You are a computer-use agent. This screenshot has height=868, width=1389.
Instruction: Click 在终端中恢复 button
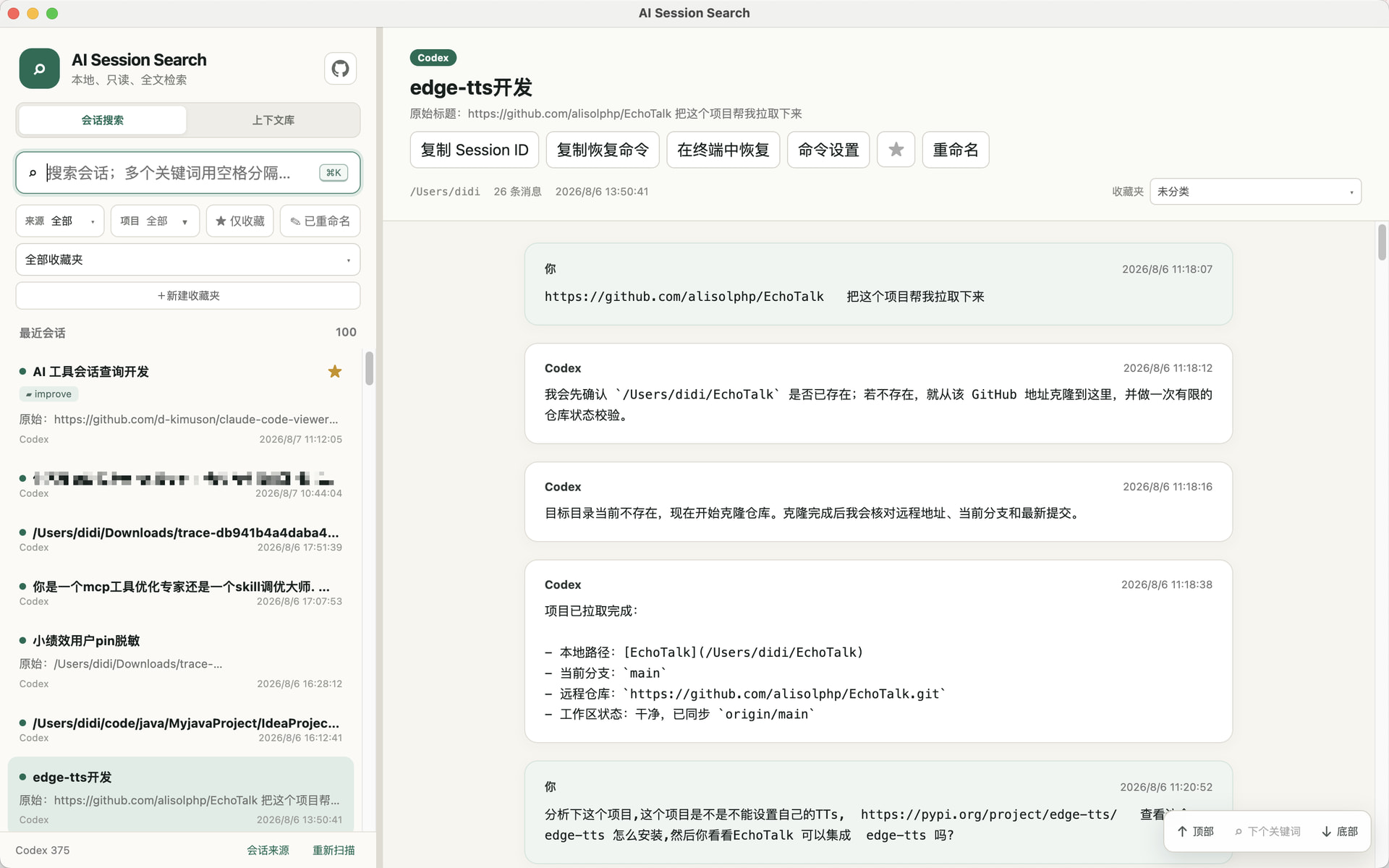[723, 150]
